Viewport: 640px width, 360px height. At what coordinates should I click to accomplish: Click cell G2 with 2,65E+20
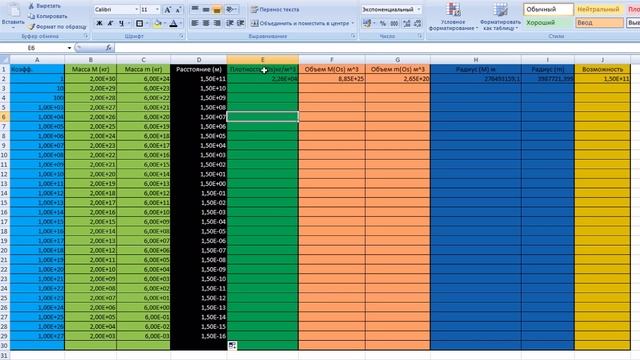click(398, 79)
